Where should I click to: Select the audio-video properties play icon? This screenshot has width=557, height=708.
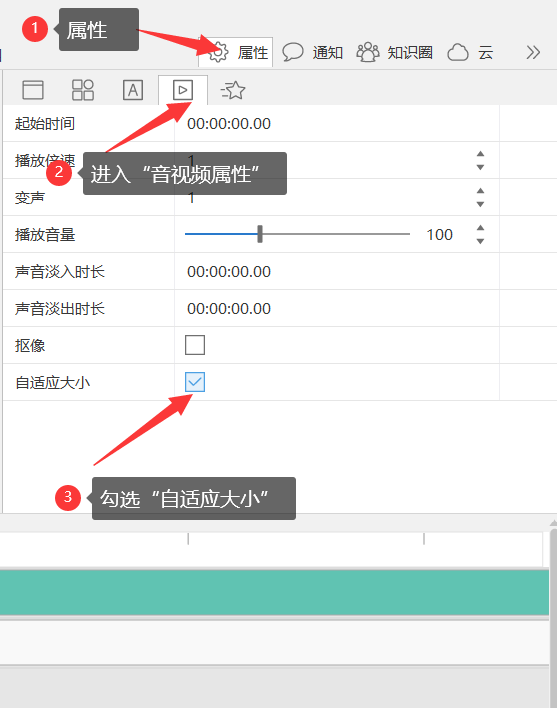click(183, 90)
